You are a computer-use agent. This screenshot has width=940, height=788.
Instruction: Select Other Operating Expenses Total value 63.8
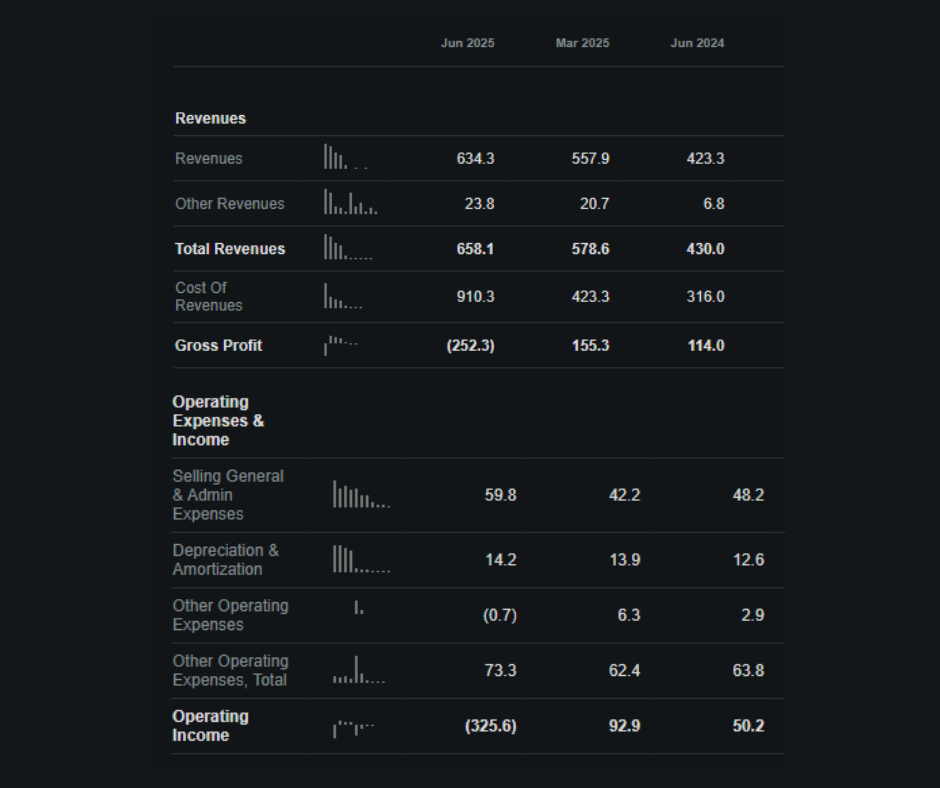tap(749, 670)
